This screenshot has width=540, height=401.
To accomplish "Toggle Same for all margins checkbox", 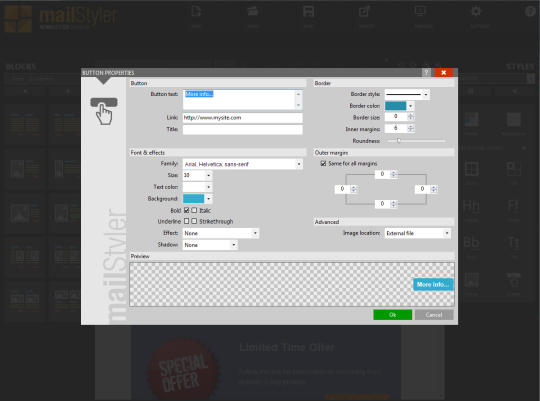I will point(323,163).
